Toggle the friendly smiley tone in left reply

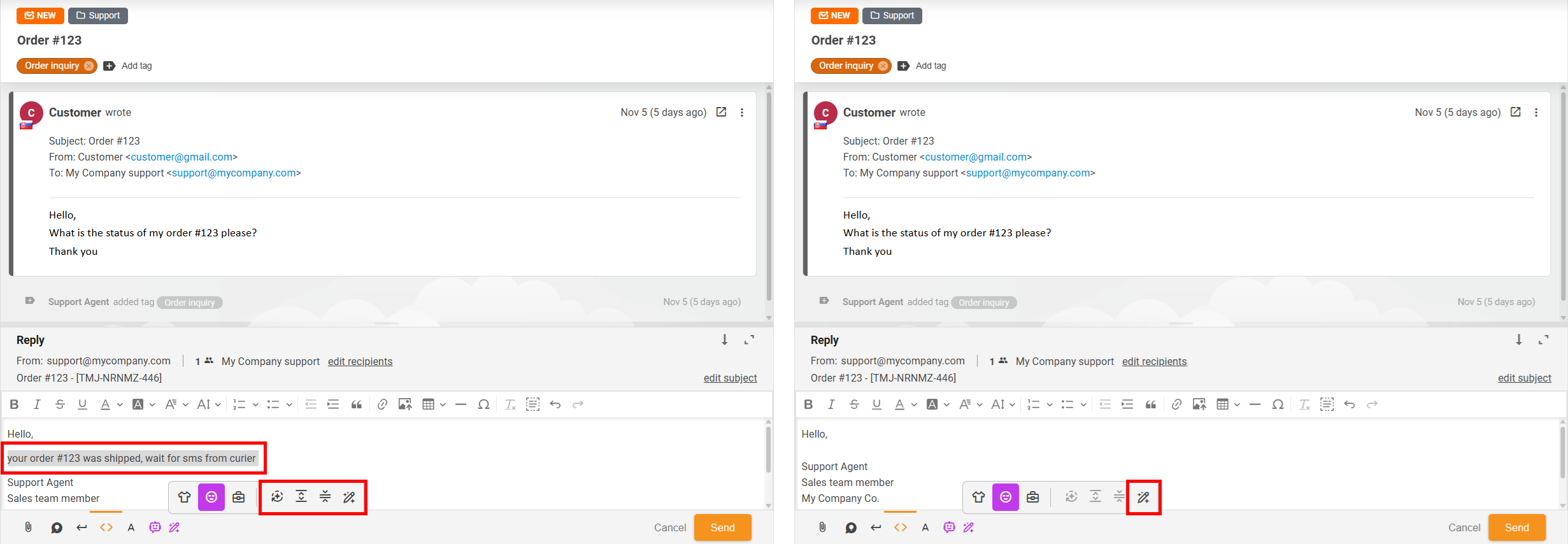[x=211, y=497]
